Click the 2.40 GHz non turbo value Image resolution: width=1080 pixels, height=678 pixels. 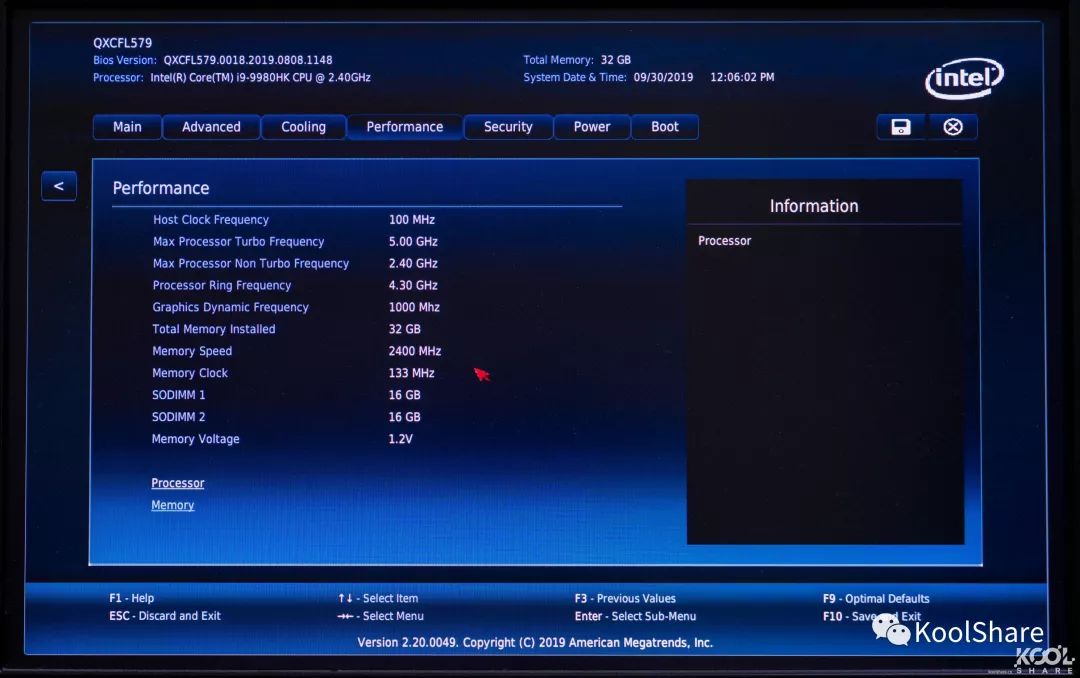(x=413, y=263)
